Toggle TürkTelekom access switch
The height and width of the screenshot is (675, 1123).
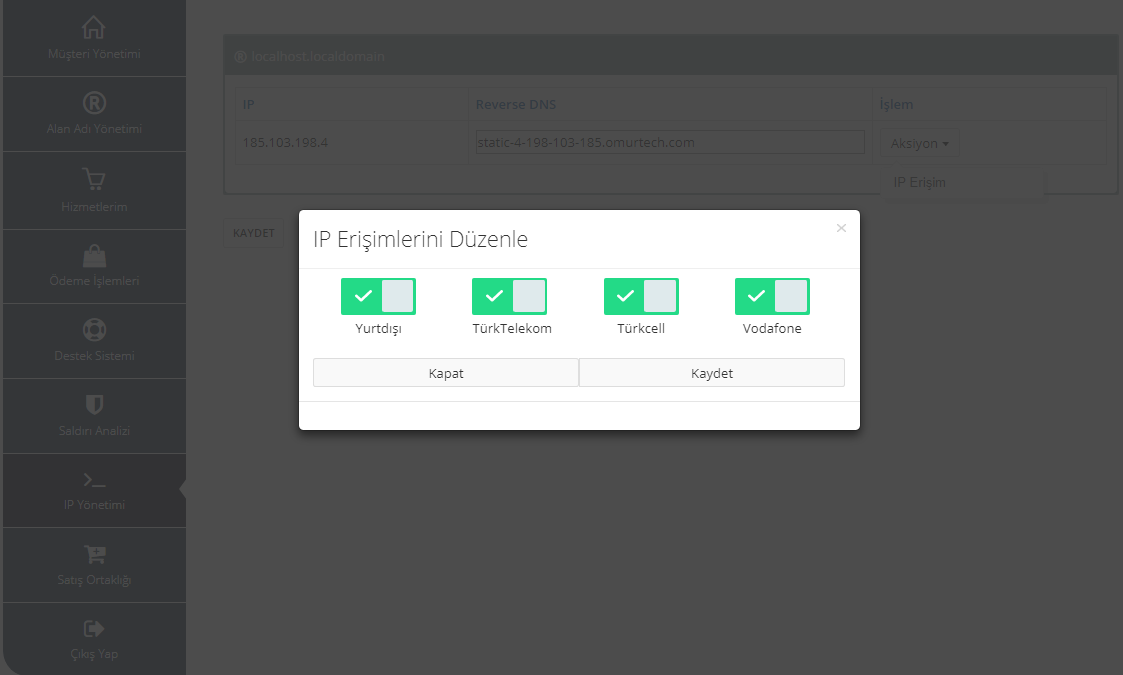coord(509,296)
